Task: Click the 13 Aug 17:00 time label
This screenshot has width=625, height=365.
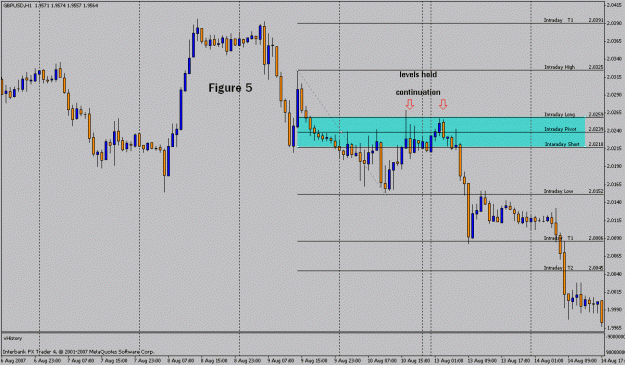Action: tap(515, 361)
